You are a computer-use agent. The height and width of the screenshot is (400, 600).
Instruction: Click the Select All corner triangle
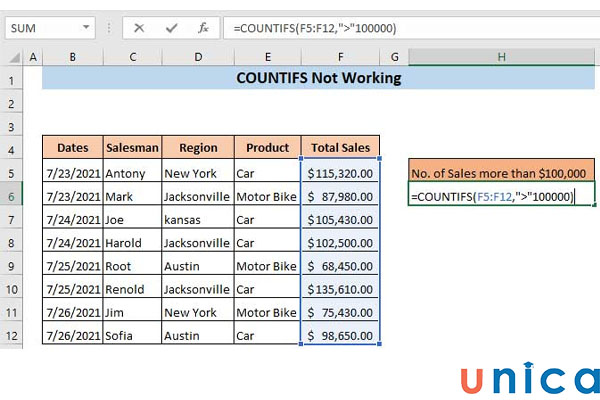(x=13, y=58)
